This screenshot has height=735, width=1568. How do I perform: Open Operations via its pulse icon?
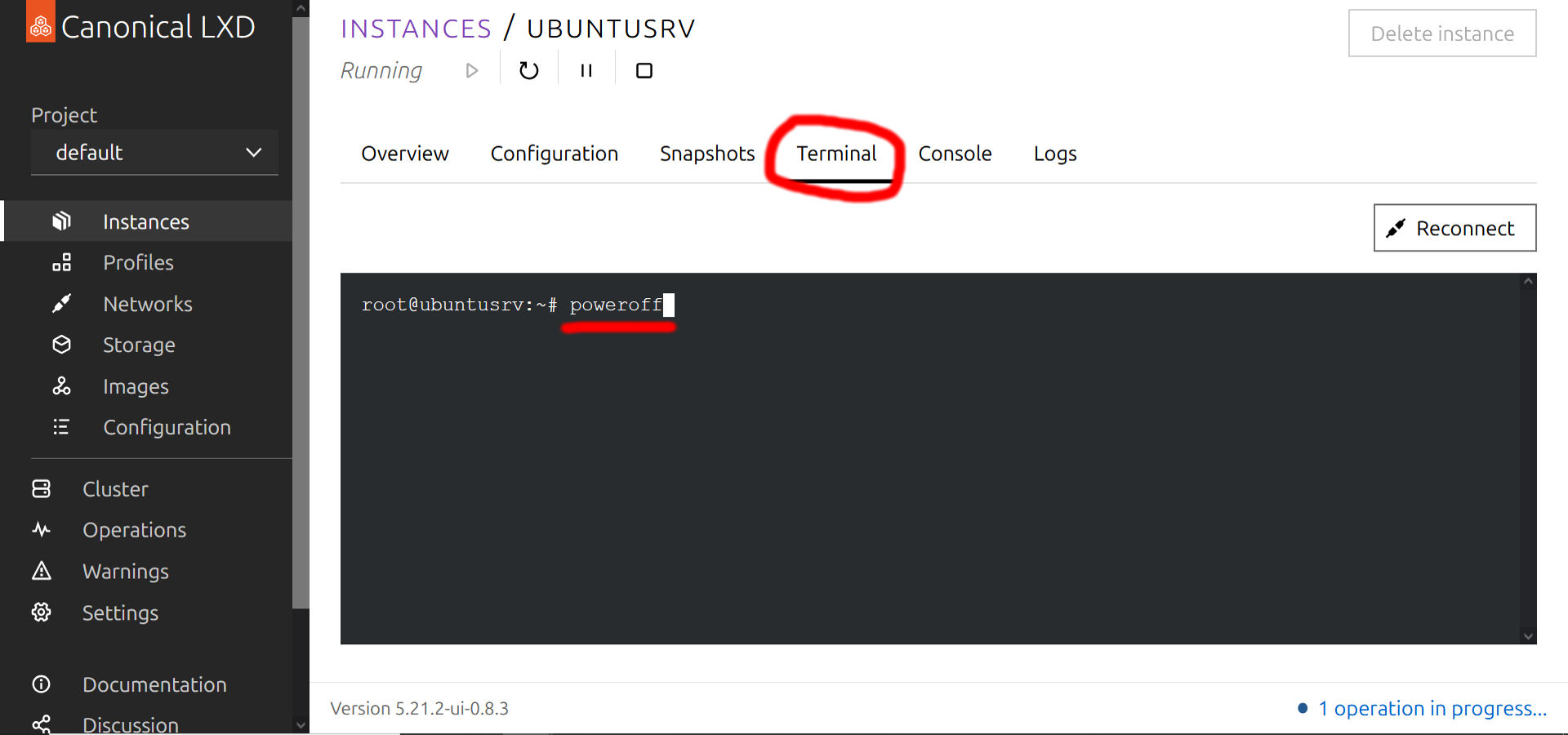[41, 529]
